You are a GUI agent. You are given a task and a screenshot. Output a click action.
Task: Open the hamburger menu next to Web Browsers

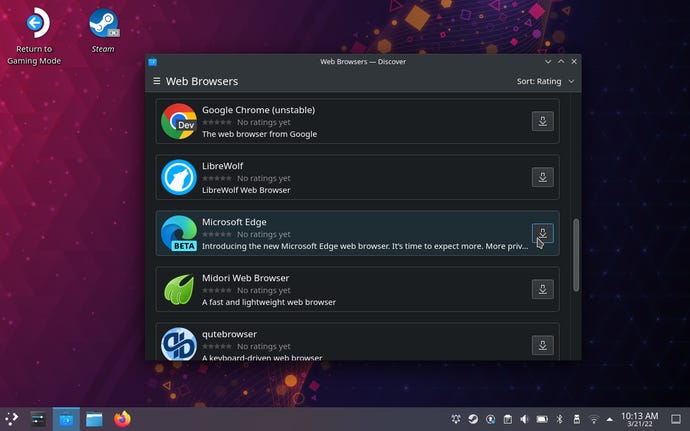(156, 81)
